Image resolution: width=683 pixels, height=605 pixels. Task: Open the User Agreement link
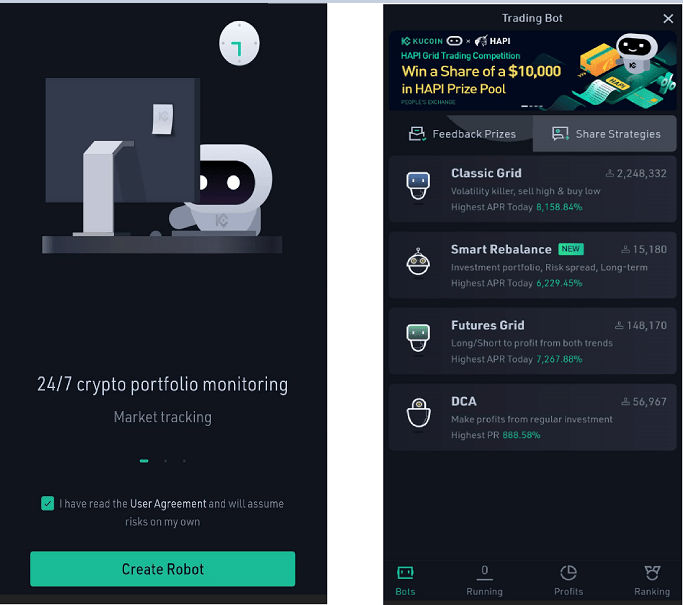pos(168,504)
